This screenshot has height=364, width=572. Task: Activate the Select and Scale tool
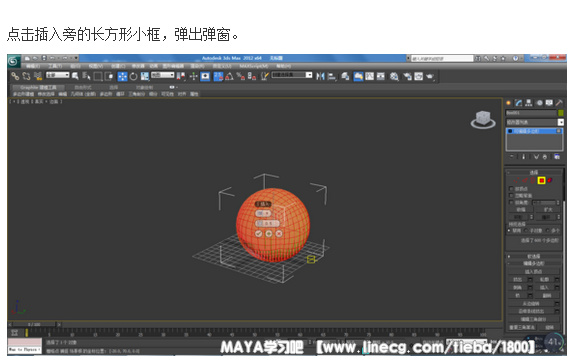(144, 76)
